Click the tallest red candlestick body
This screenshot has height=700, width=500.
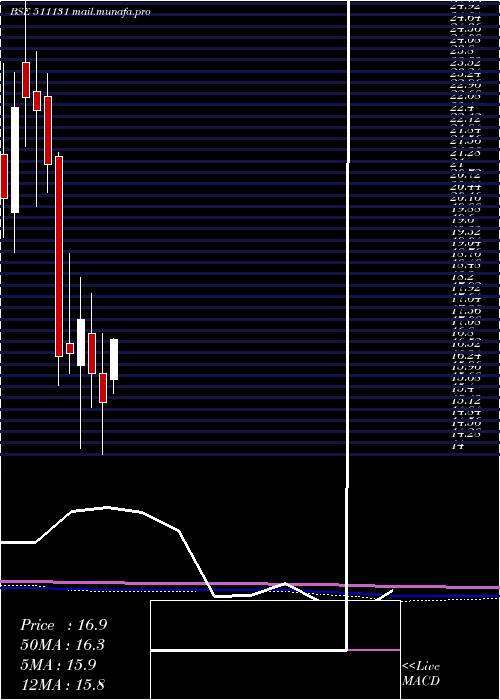[x=59, y=257]
